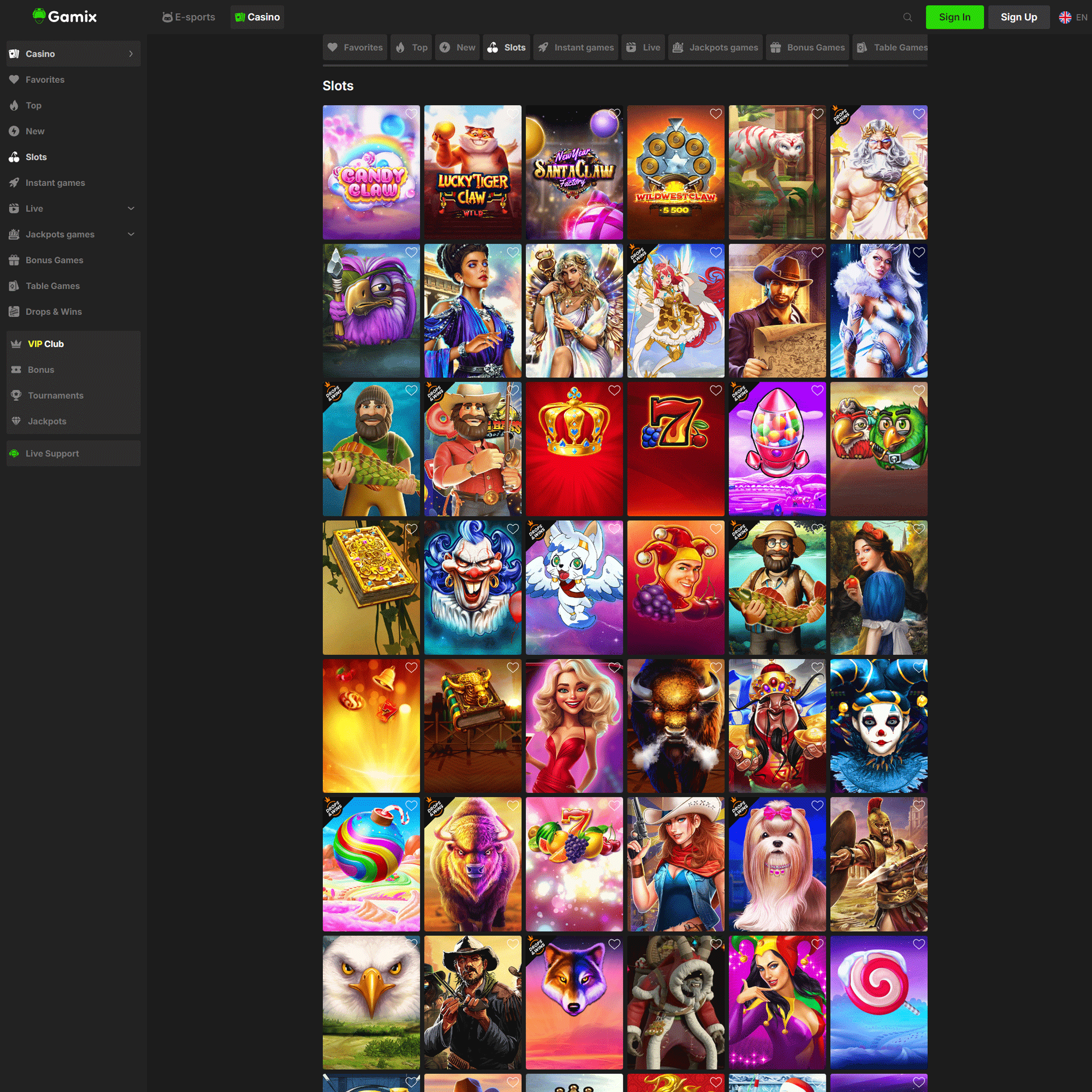Click the lightning icon beside sidebar New
Image resolution: width=1092 pixels, height=1092 pixels.
(14, 131)
